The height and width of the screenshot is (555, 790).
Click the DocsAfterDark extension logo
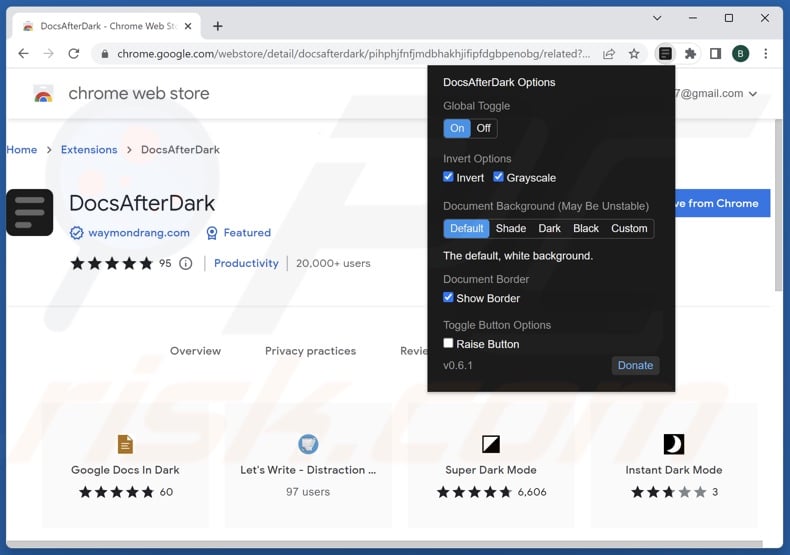30,213
